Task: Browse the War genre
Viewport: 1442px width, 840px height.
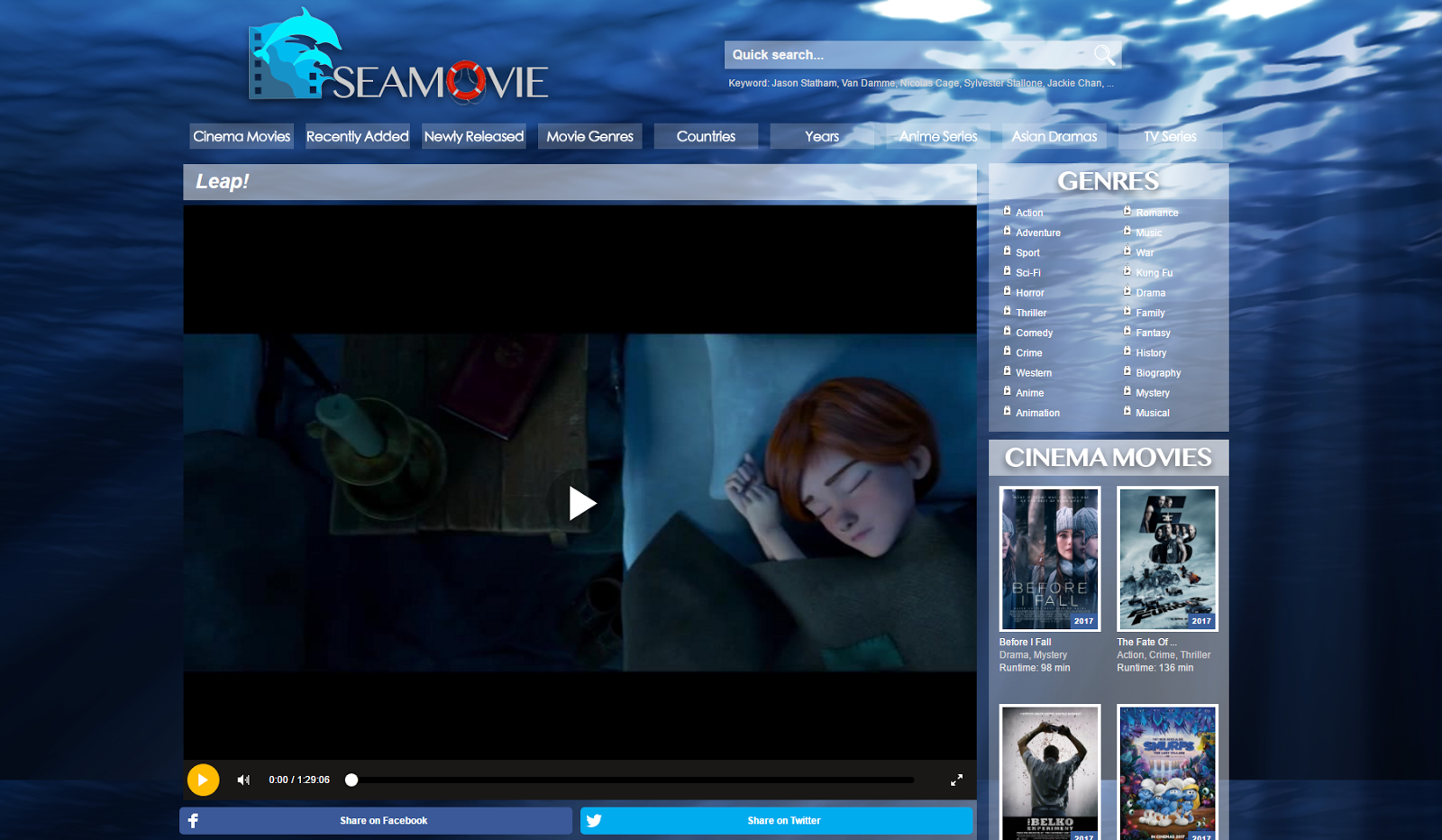Action: pyautogui.click(x=1145, y=252)
